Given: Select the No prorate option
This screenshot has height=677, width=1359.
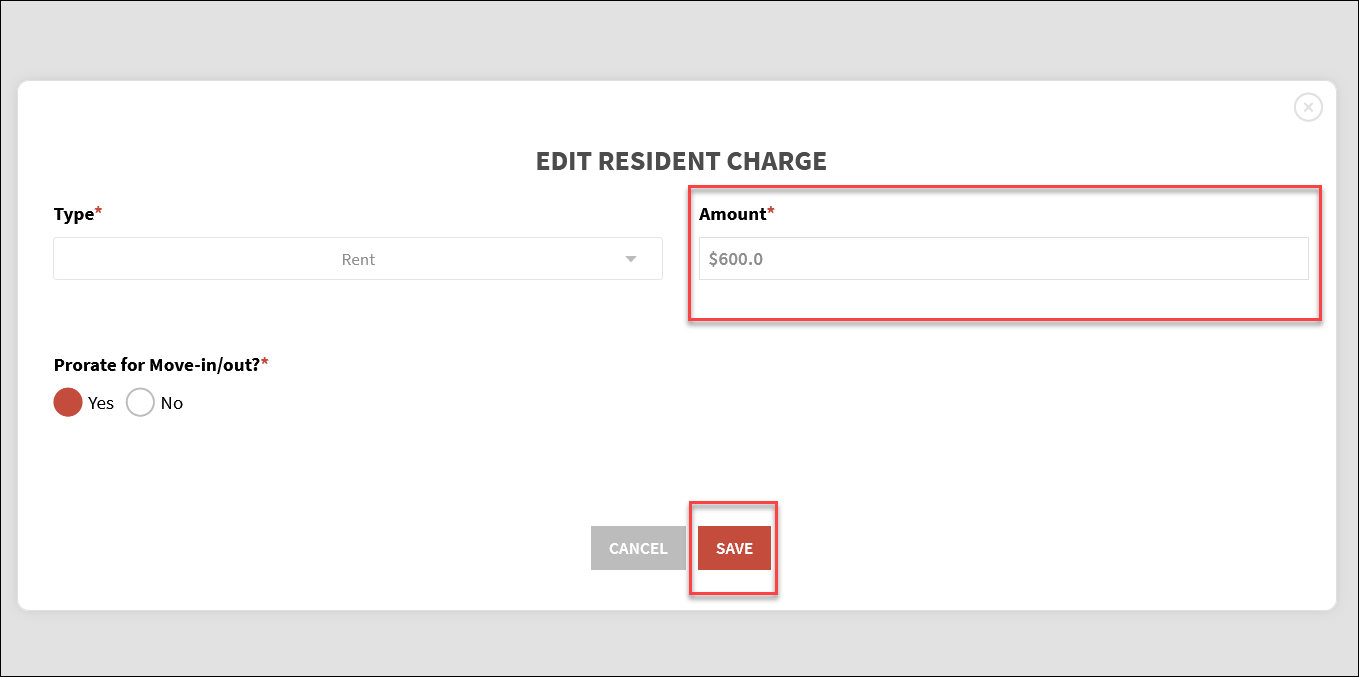Looking at the screenshot, I should [140, 402].
